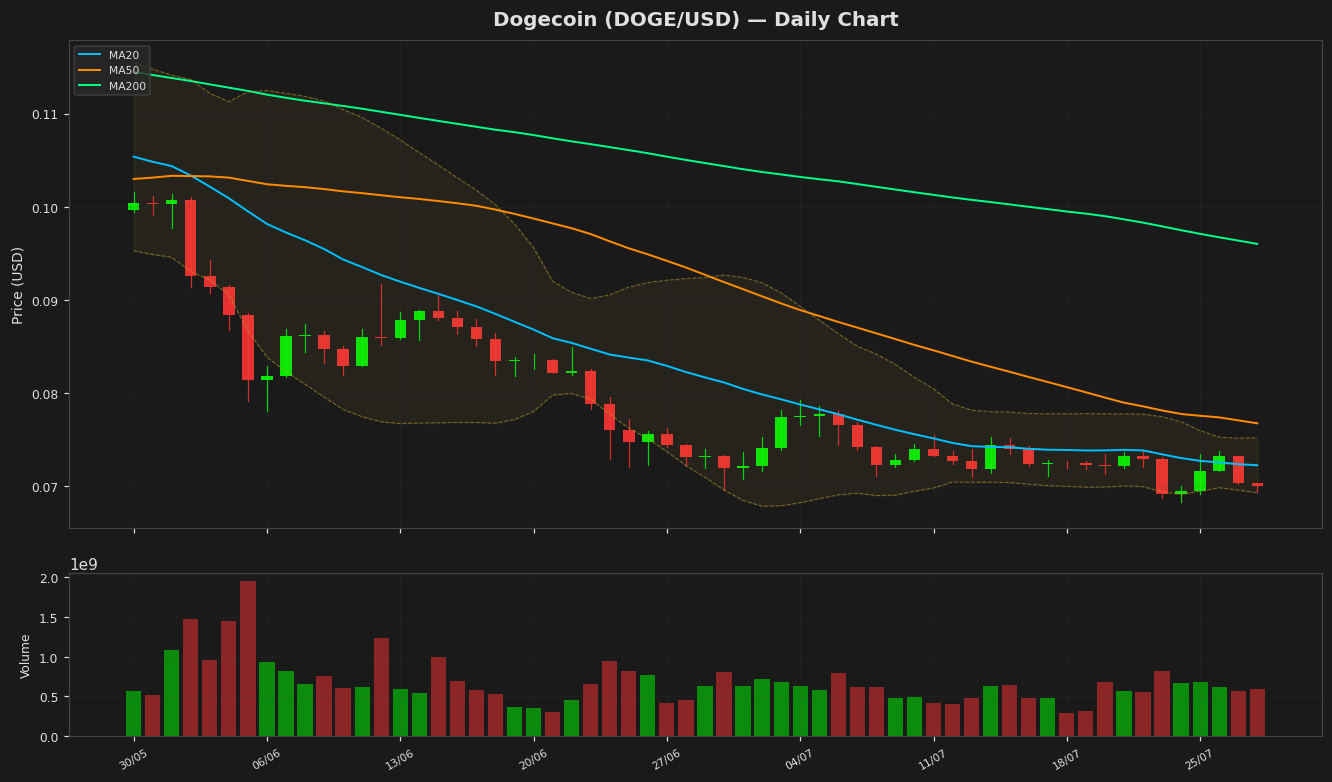Click the 30/05 date label
This screenshot has height=782, width=1332.
pyautogui.click(x=133, y=760)
